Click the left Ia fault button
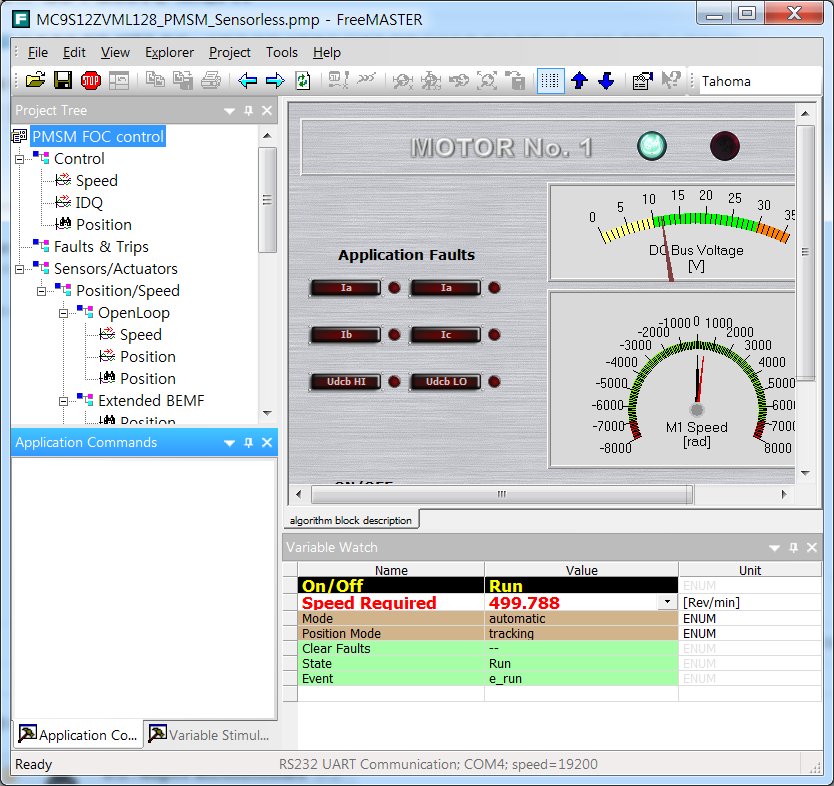The height and width of the screenshot is (786, 834). pyautogui.click(x=345, y=288)
